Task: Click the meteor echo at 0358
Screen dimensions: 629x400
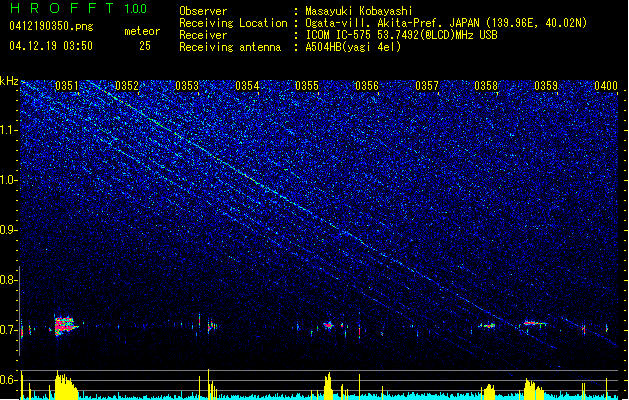Action: tap(488, 326)
